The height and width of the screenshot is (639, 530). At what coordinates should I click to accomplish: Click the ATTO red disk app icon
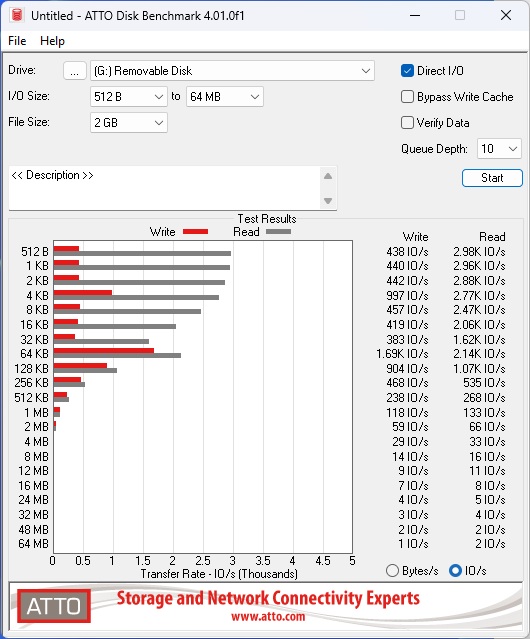17,15
